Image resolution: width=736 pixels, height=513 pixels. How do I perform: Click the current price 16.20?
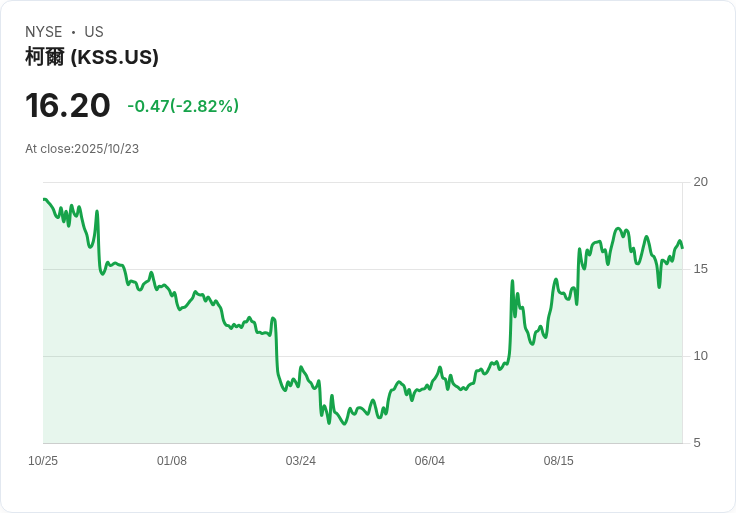coord(68,106)
